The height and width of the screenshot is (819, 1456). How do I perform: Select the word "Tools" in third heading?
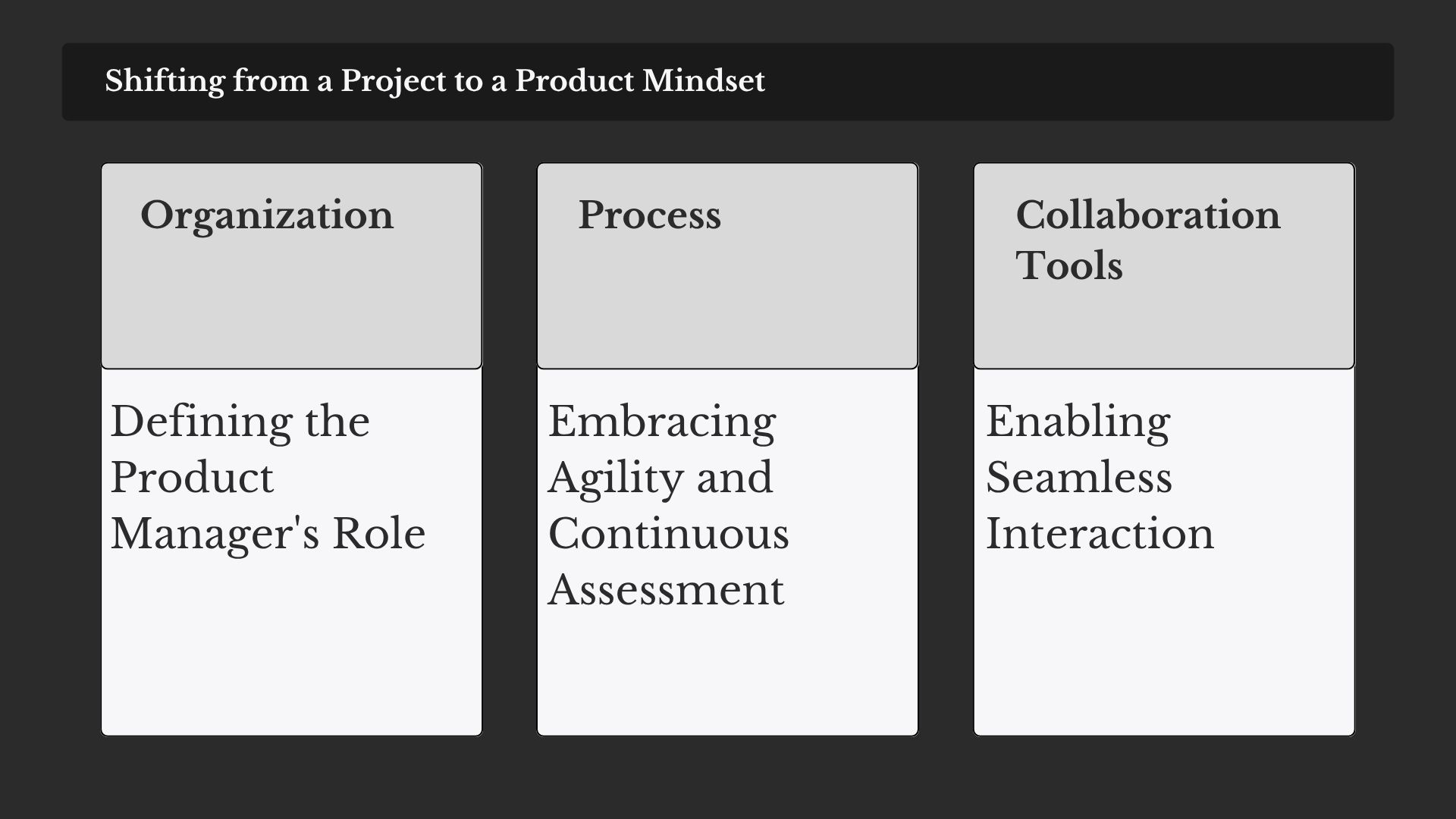(1069, 265)
